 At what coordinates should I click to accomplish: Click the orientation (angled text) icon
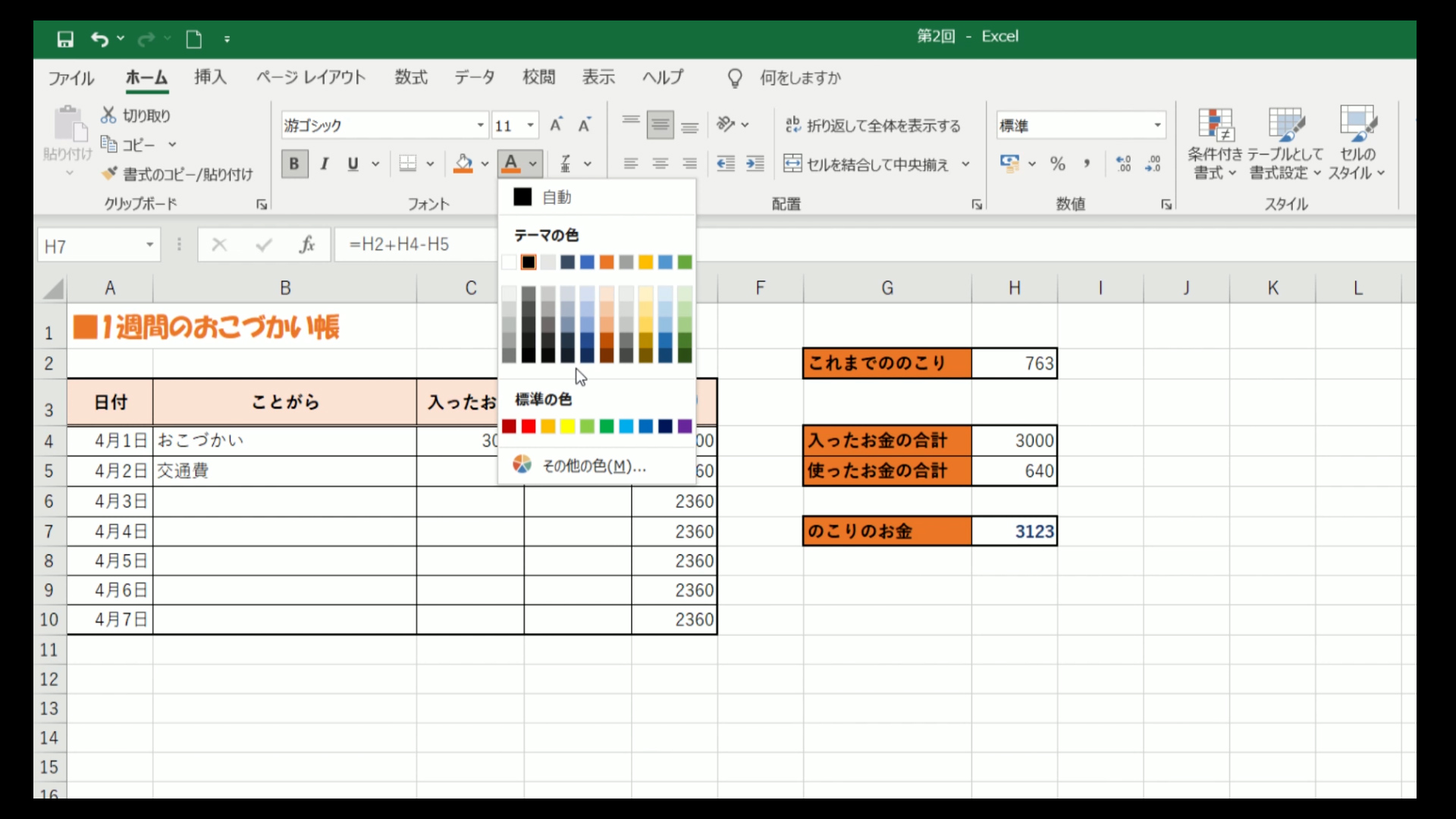[x=726, y=124]
